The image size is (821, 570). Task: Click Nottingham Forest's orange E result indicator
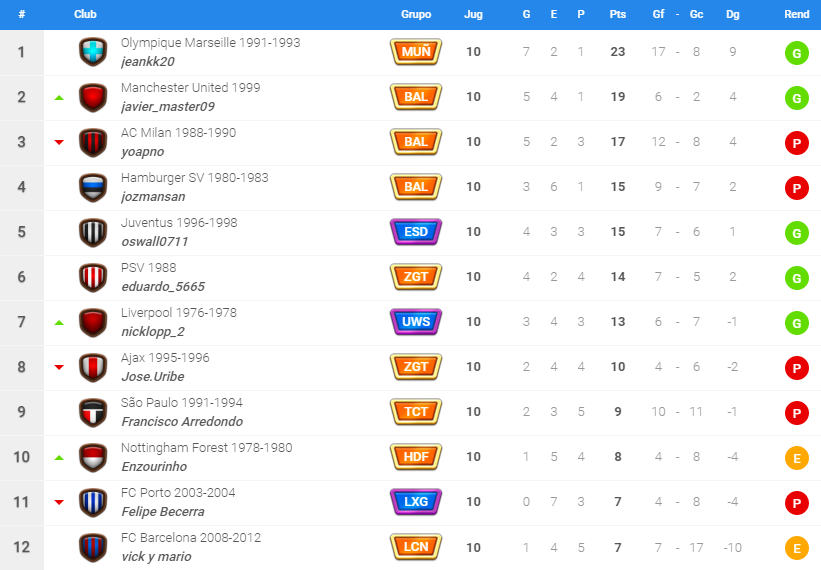pyautogui.click(x=796, y=458)
